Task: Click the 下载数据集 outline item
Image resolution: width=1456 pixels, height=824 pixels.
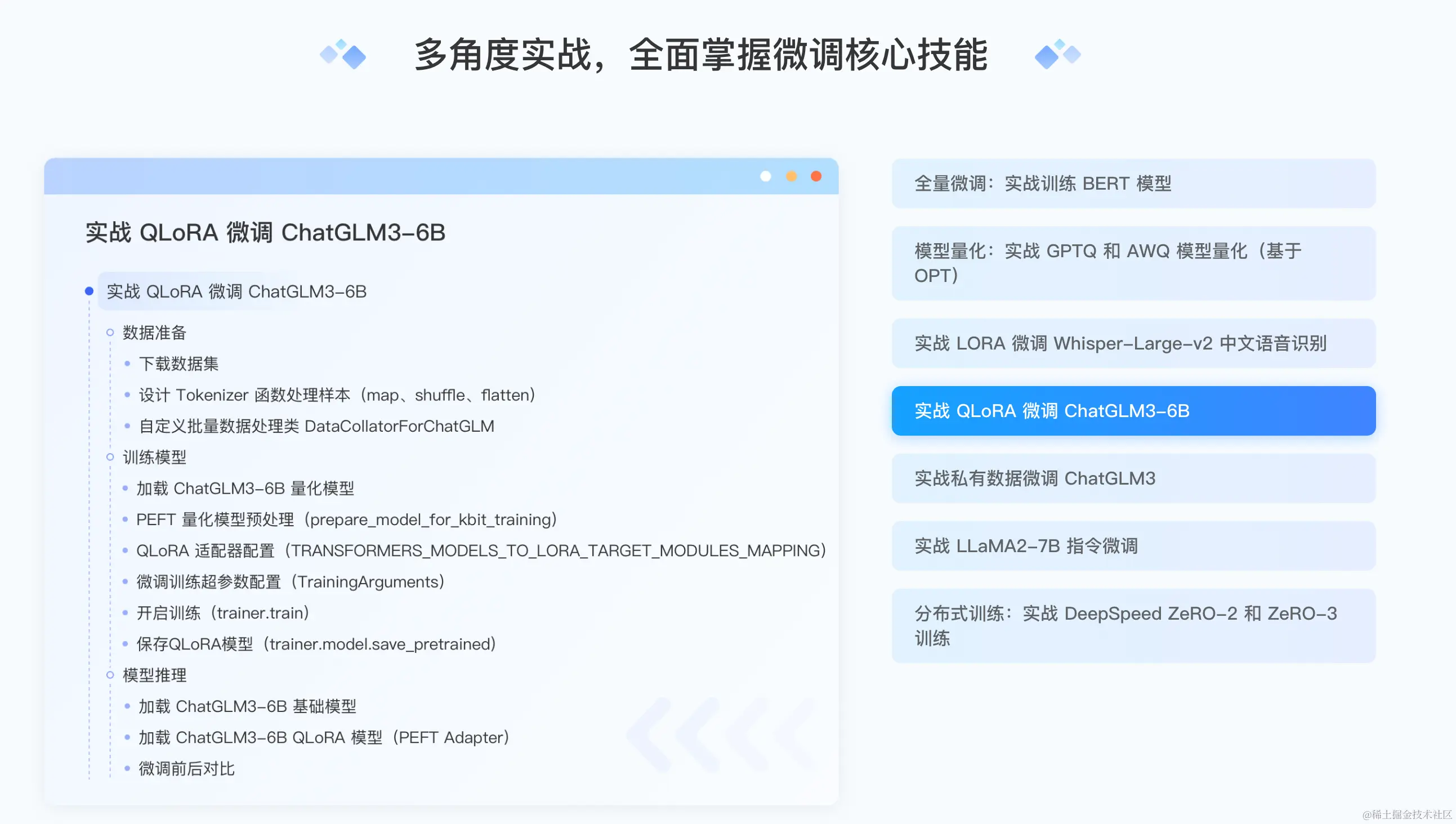Action: pyautogui.click(x=178, y=364)
